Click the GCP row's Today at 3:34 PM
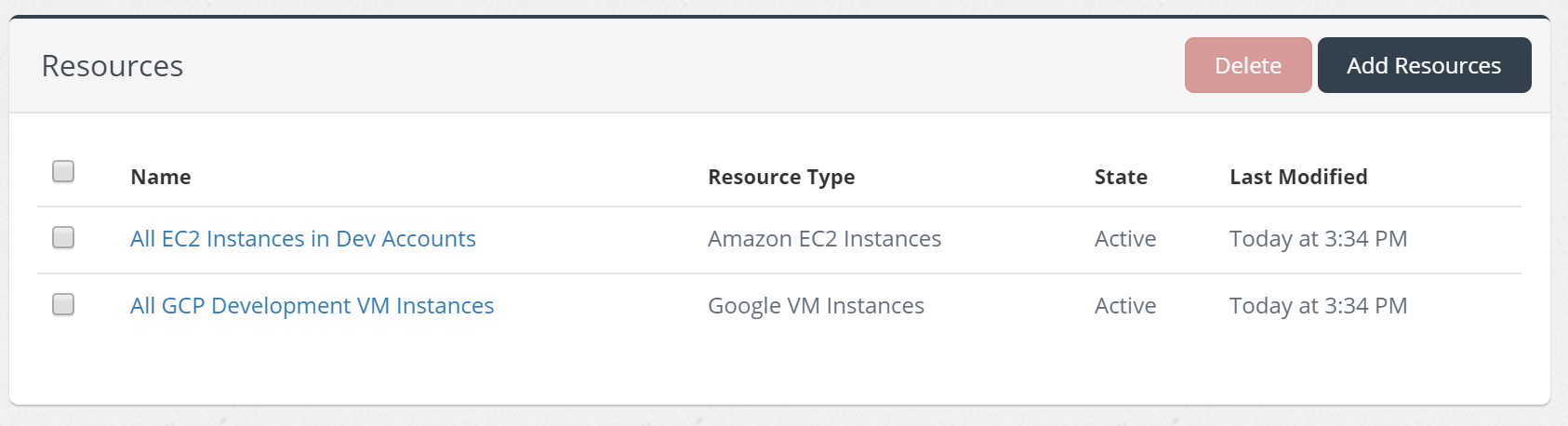The height and width of the screenshot is (426, 1568). coord(1318,306)
